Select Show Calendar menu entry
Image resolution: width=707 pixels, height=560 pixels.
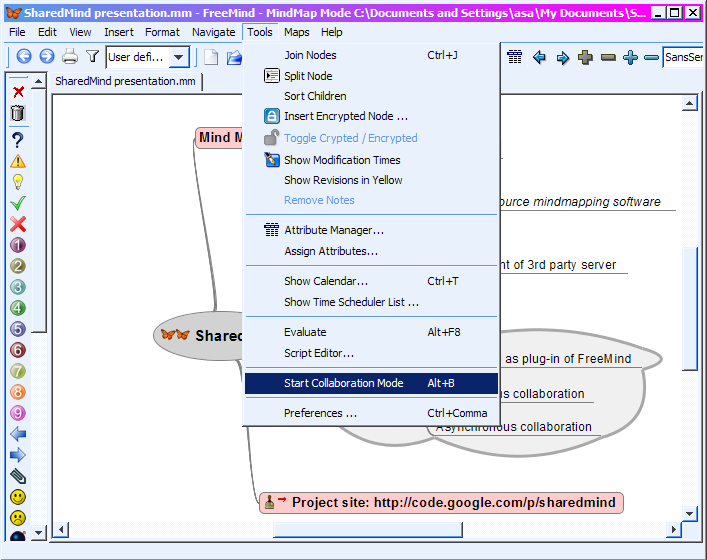tap(372, 281)
